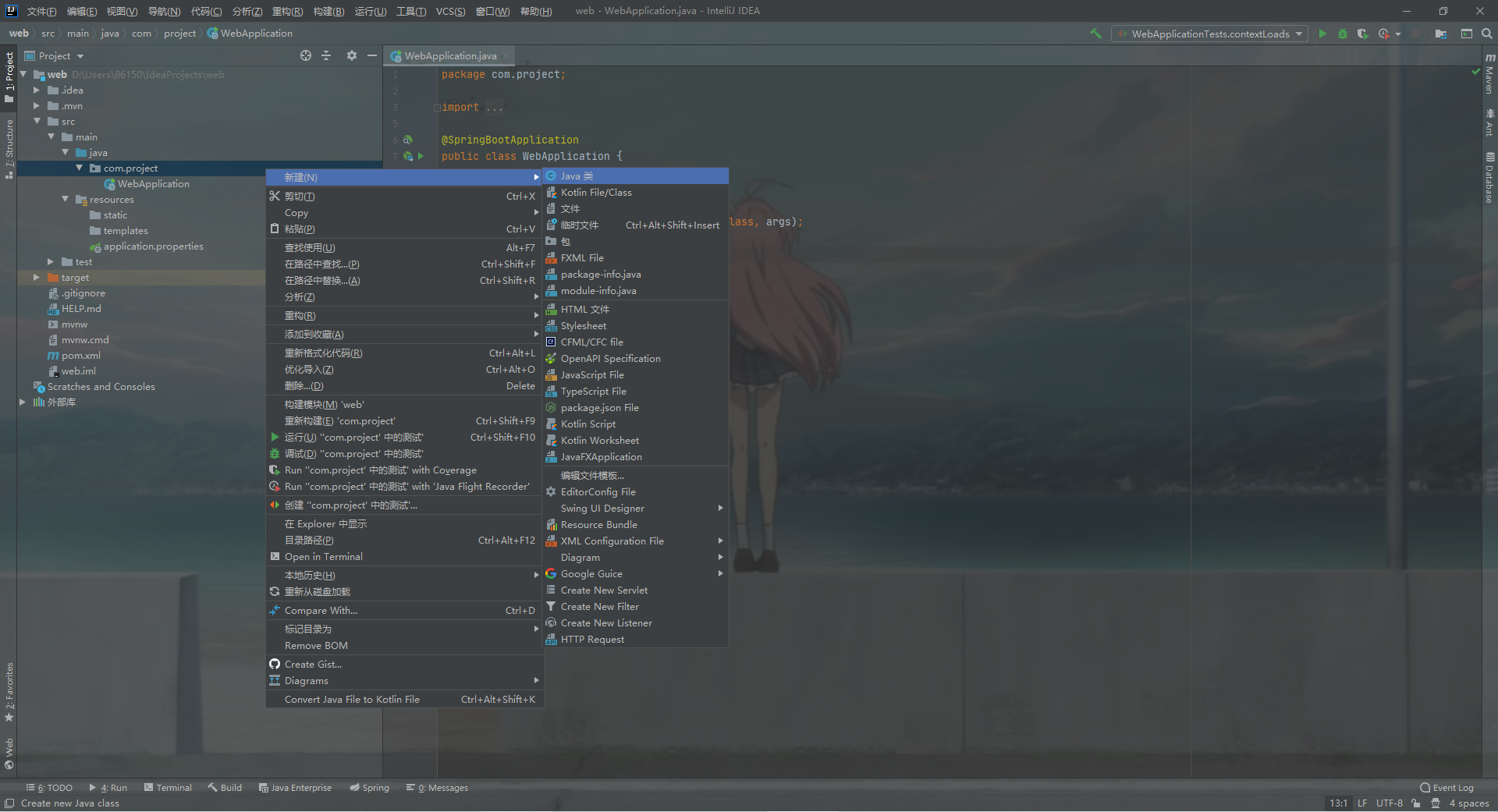
Task: Select TypeScript File option
Action: (x=636, y=392)
